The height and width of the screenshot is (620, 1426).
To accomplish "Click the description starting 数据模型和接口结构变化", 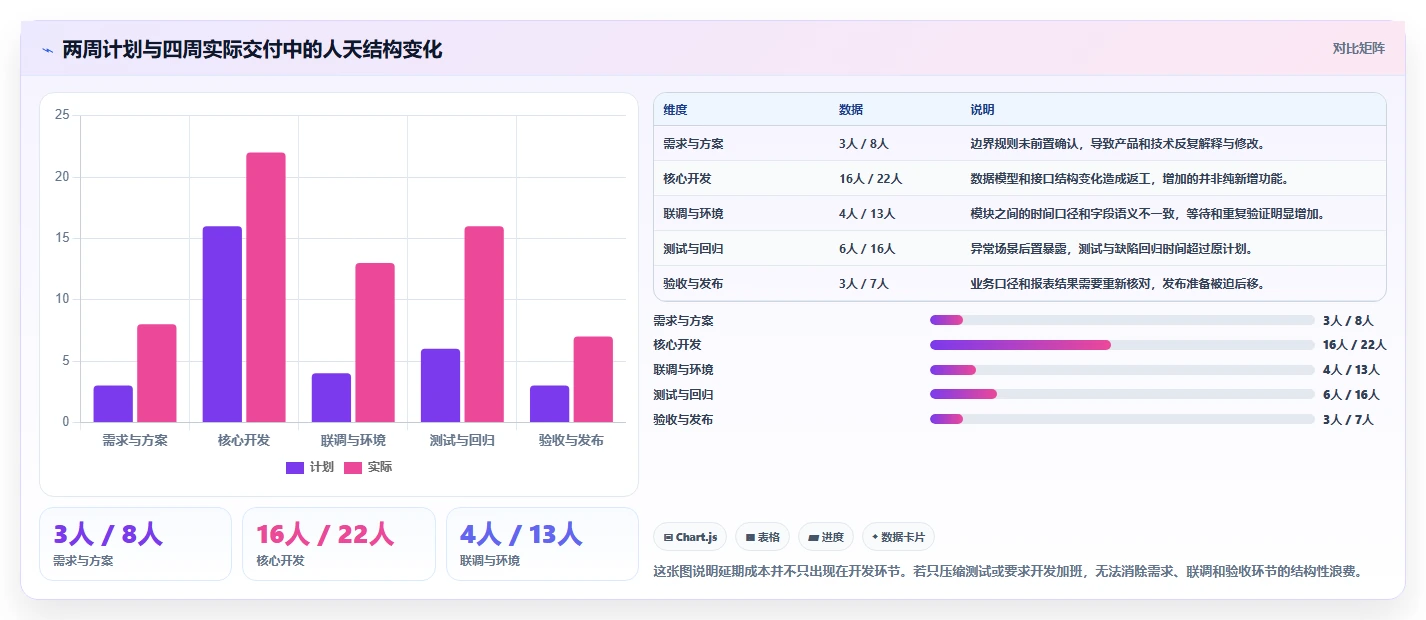I will pyautogui.click(x=1129, y=179).
